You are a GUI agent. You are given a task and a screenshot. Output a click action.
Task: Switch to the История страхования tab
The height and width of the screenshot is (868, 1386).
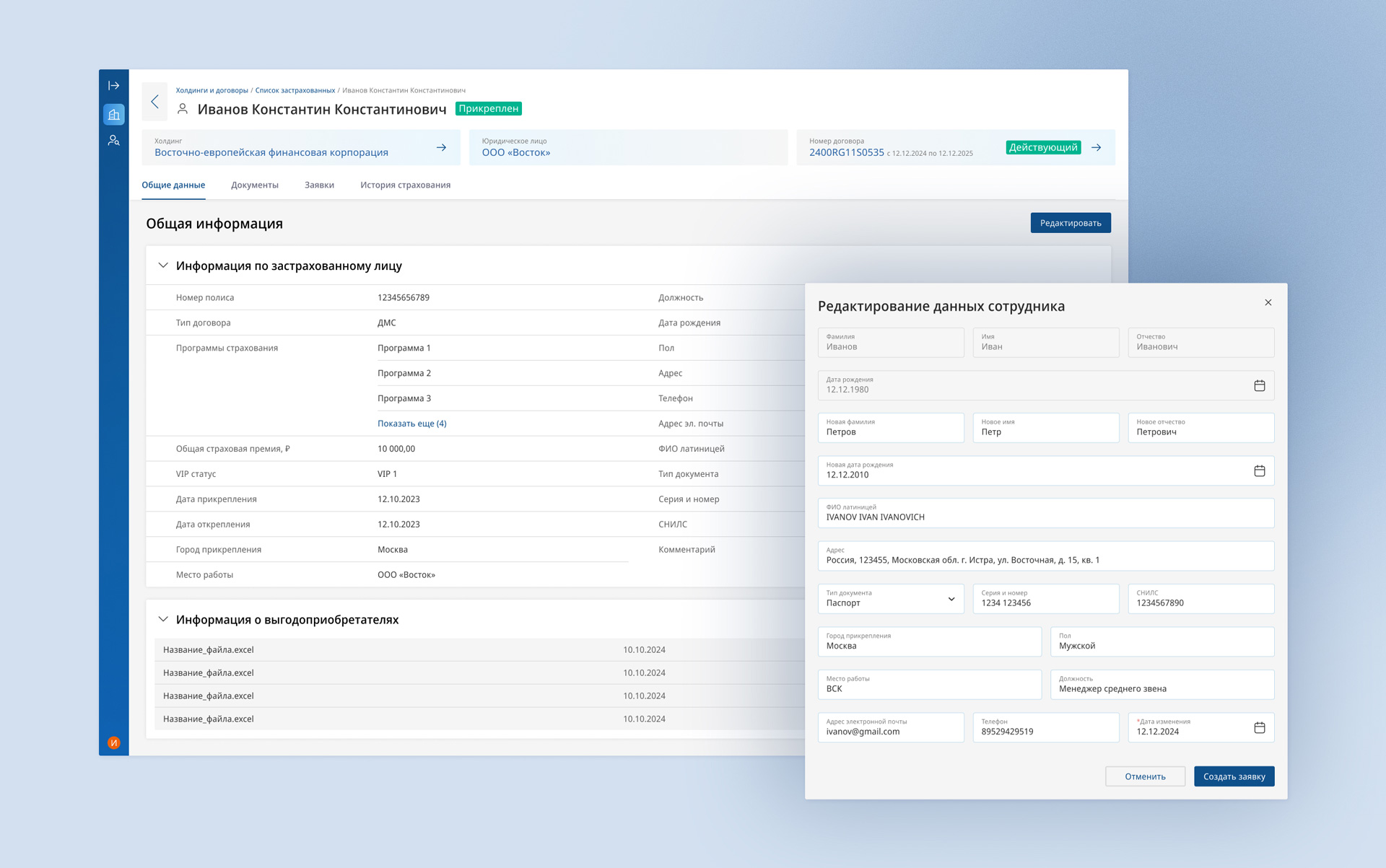pos(405,185)
